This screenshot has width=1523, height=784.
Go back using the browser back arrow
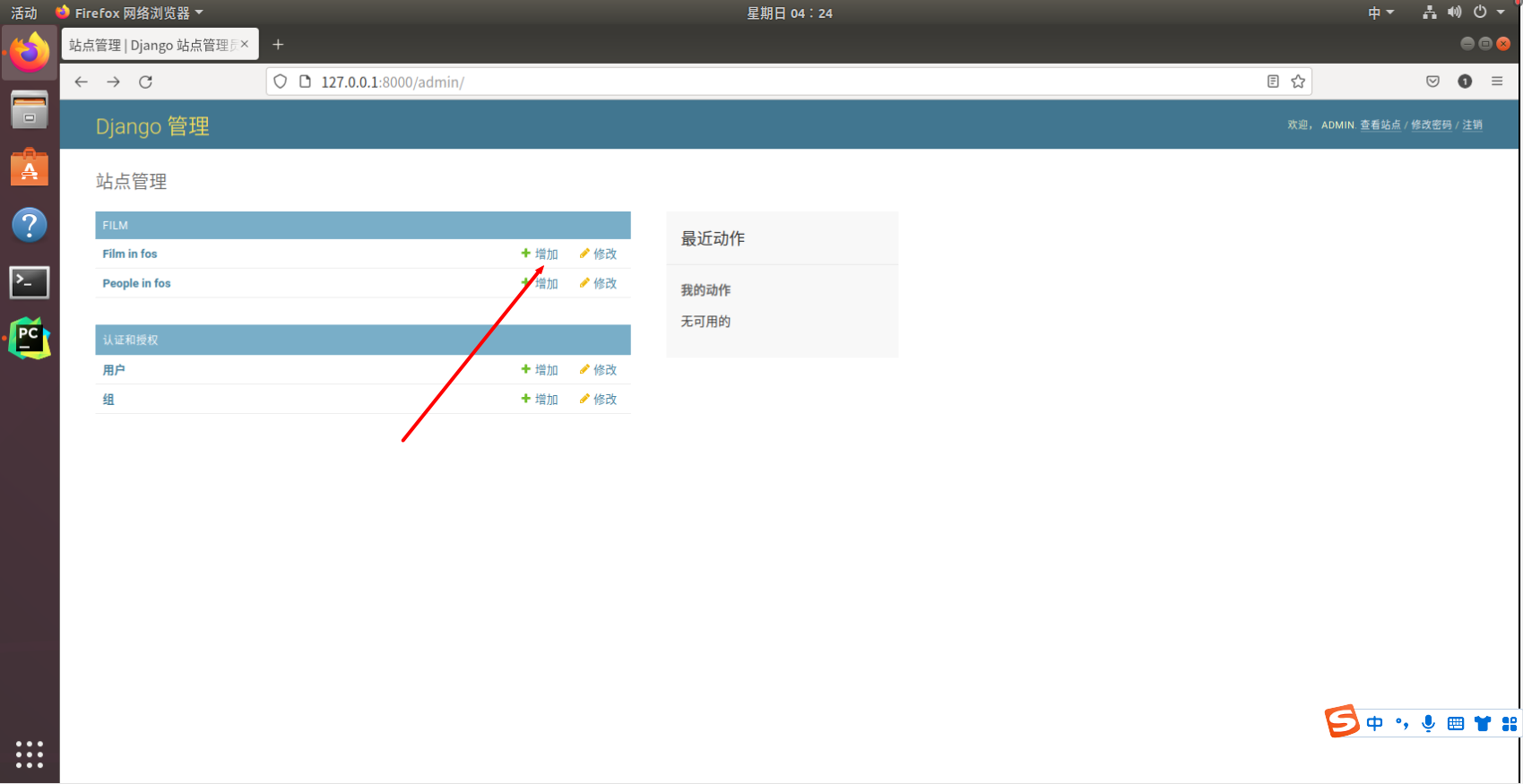tap(82, 82)
